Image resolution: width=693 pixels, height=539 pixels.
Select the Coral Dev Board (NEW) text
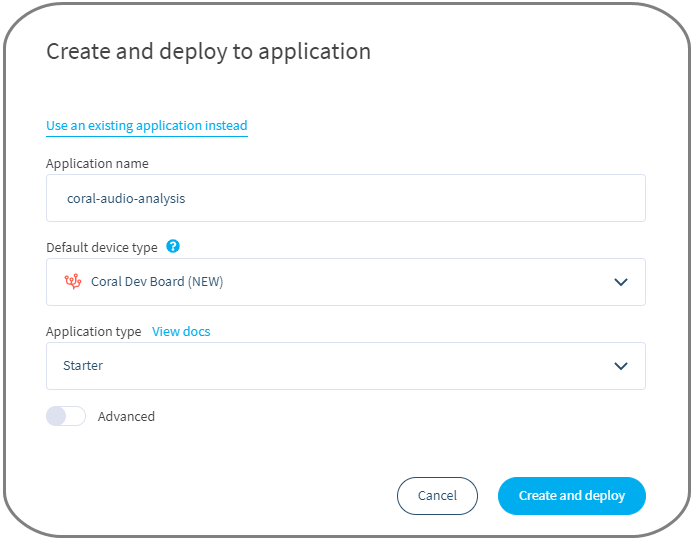point(157,281)
